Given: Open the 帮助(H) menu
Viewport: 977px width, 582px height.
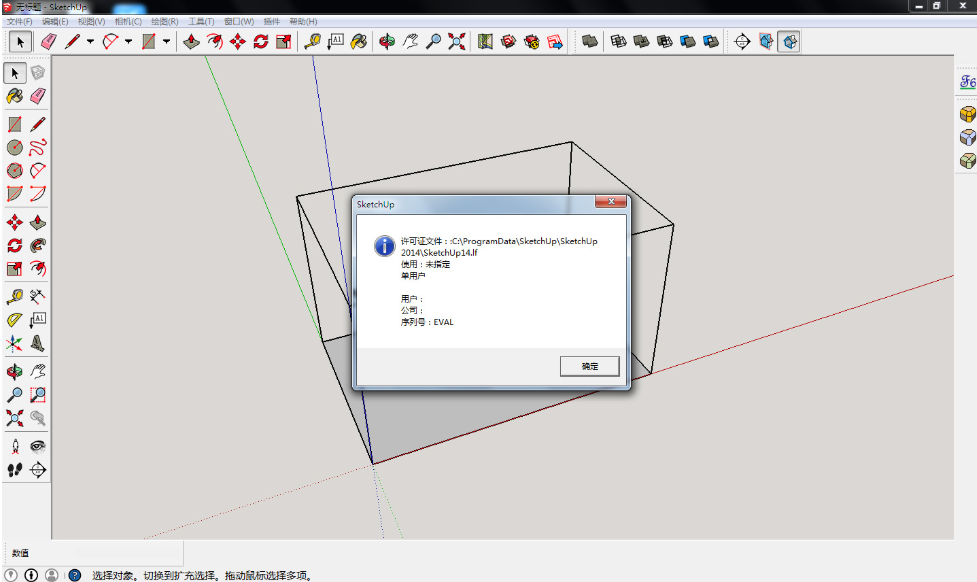Looking at the screenshot, I should [x=303, y=21].
